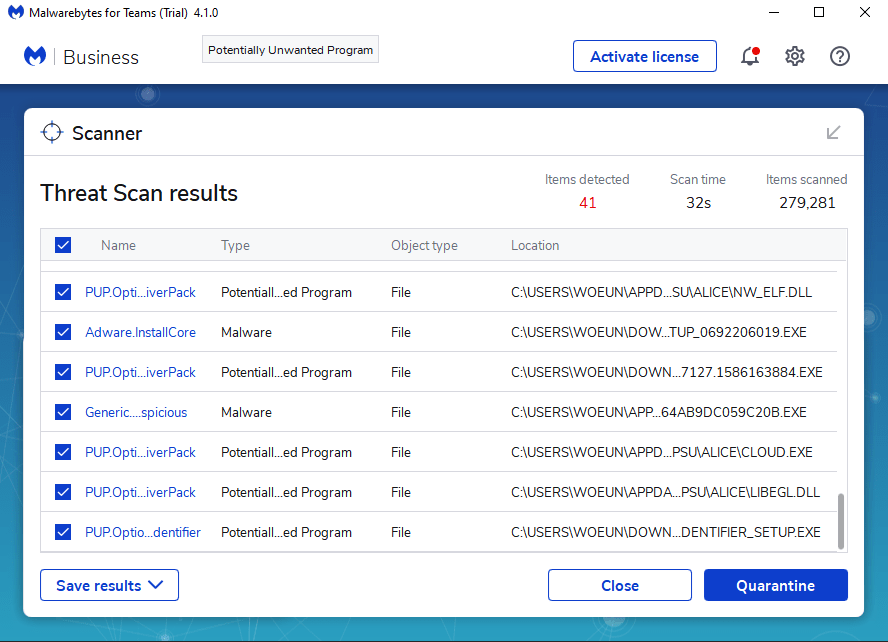Click the NW_ELF.DLL location path

661,292
